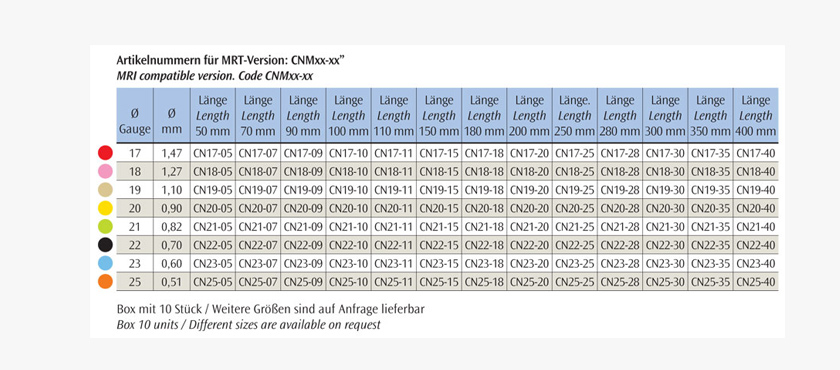Select cell CN20-20
Screen dimensions: 840x370
pos(529,208)
